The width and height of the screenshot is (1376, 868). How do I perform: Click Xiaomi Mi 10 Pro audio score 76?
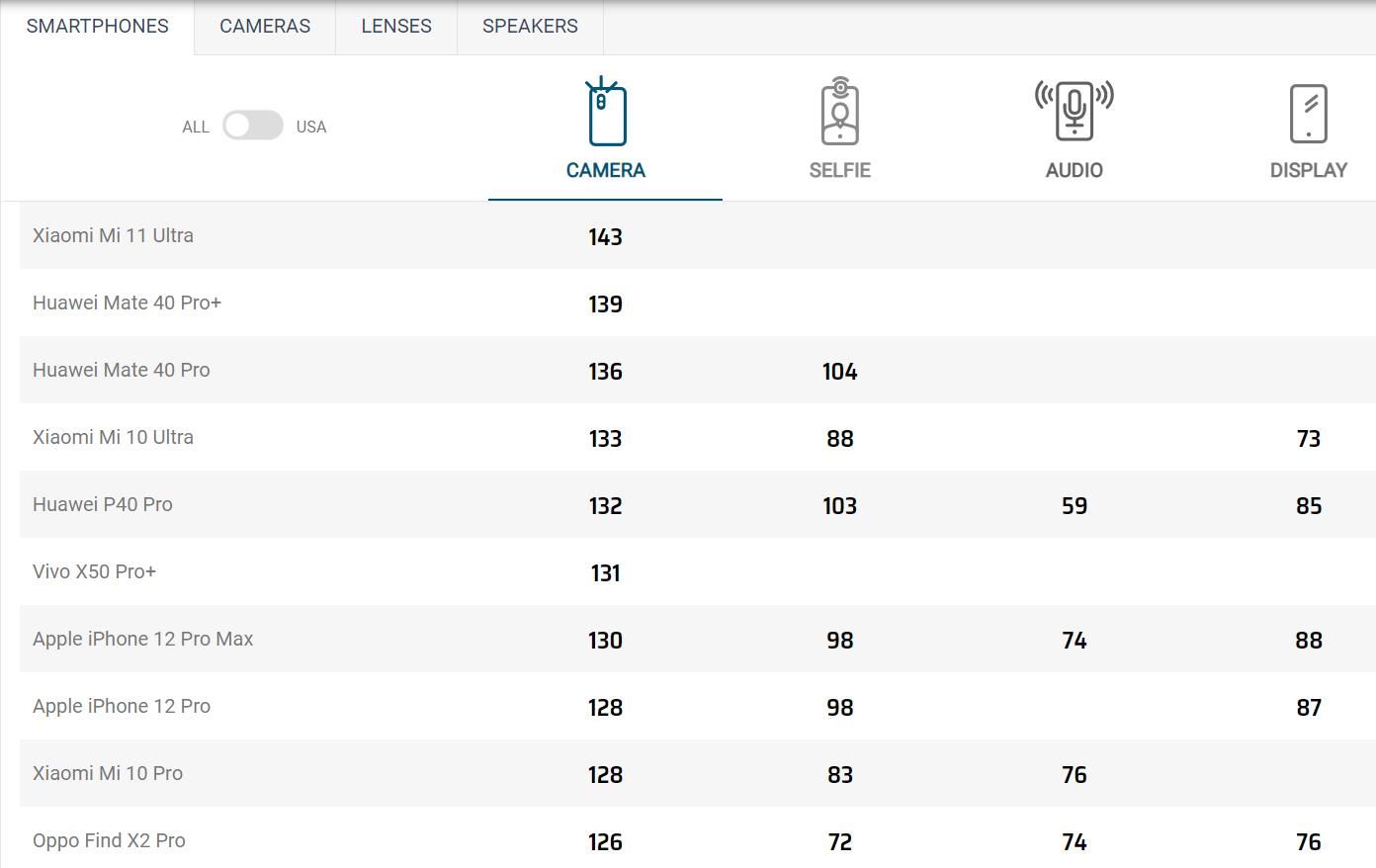(1074, 775)
